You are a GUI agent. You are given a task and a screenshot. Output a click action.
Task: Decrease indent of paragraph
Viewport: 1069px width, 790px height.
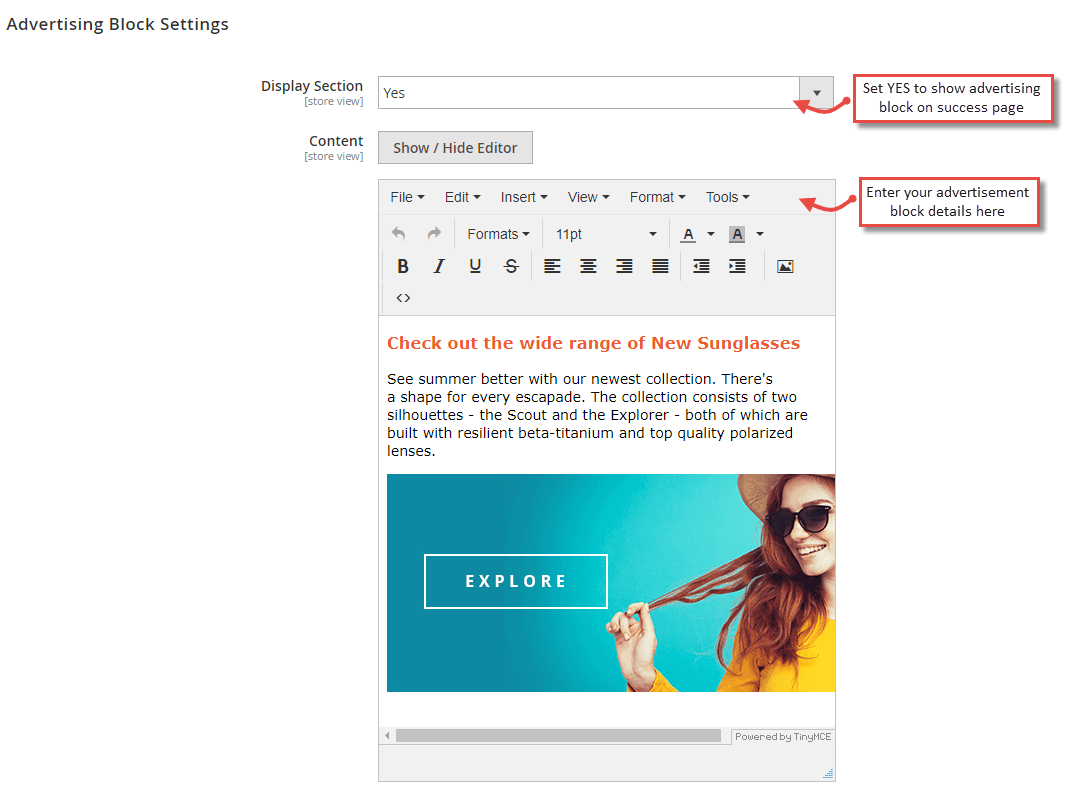tap(702, 267)
